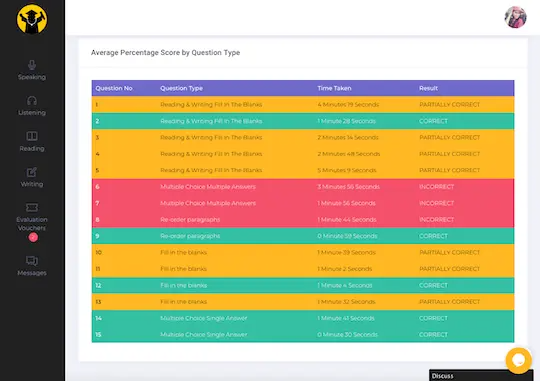This screenshot has width=540, height=381.
Task: Open the user profile avatar
Action: click(x=515, y=17)
